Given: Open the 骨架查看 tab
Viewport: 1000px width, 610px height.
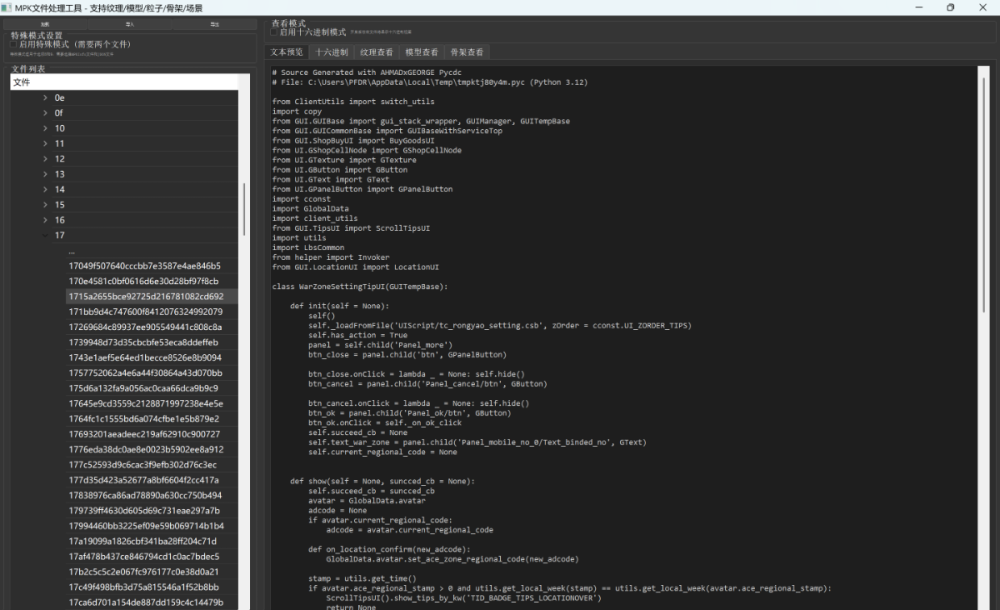Looking at the screenshot, I should [x=467, y=52].
